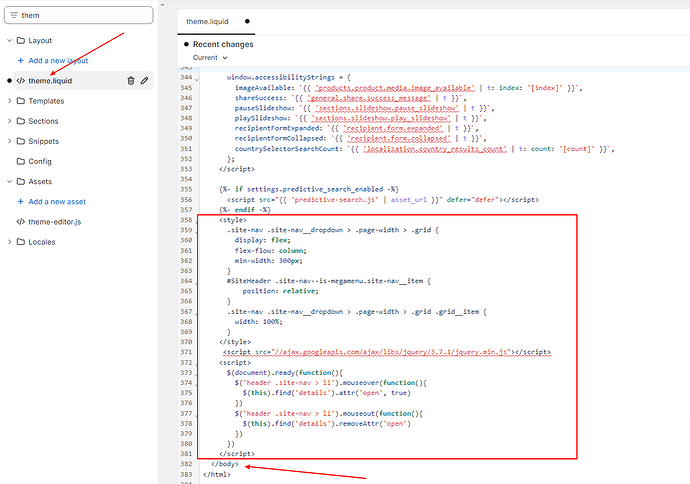Click the filter icon in the search box
The width and height of the screenshot is (690, 484).
(14, 15)
